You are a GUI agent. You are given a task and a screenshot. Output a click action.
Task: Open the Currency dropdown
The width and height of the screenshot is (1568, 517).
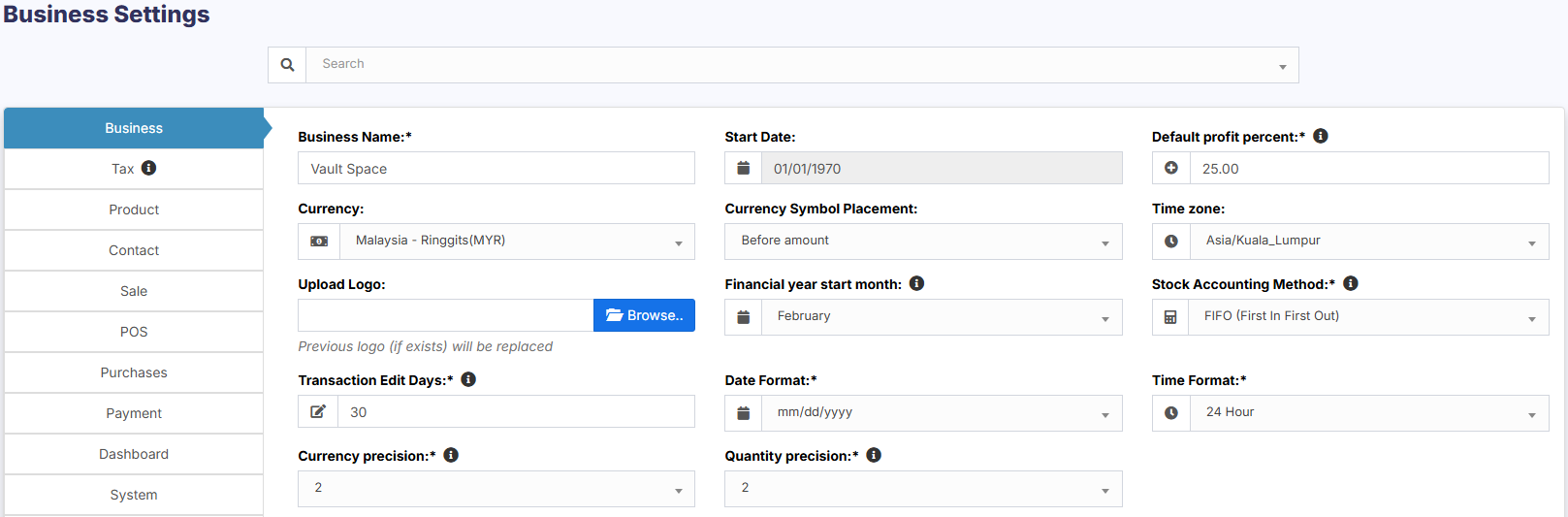click(x=516, y=242)
